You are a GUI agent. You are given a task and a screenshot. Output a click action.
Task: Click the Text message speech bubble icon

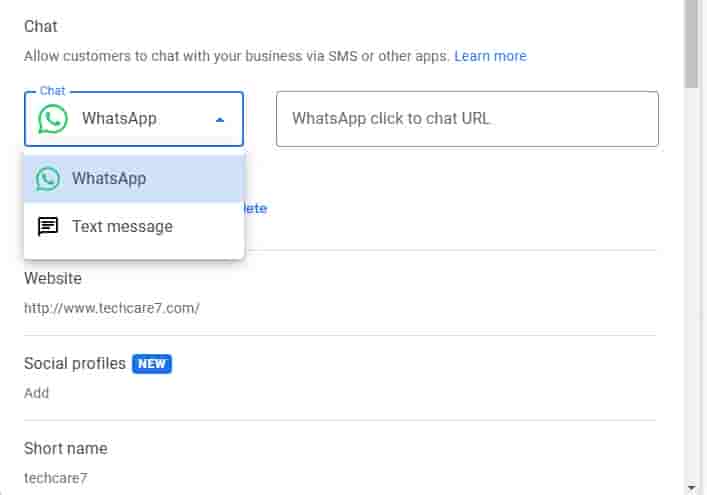click(48, 227)
